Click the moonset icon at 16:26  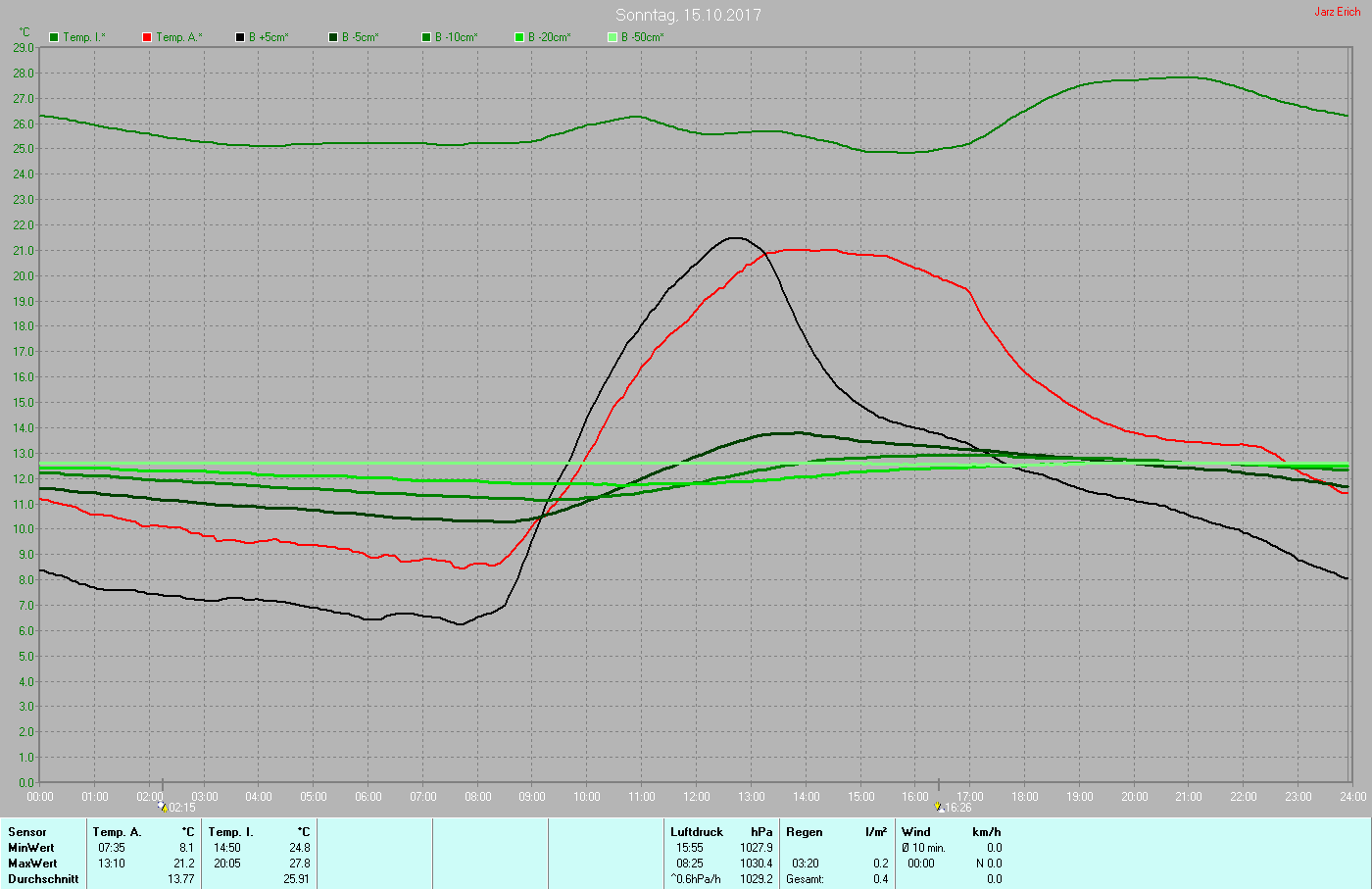pyautogui.click(x=939, y=807)
